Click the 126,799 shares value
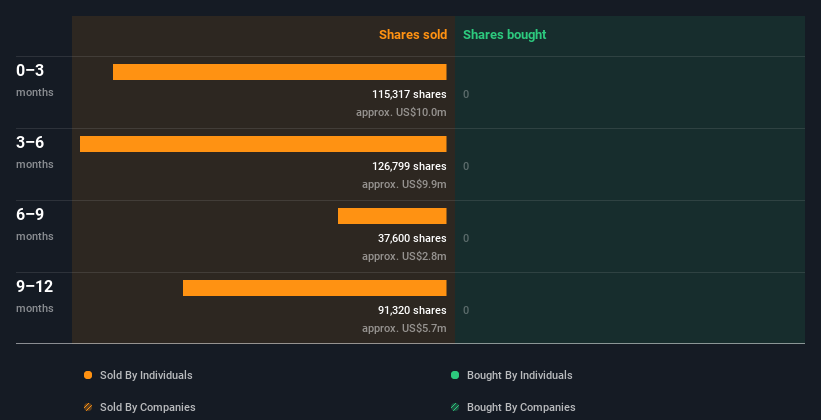Screen dimensions: 821x420 409,166
